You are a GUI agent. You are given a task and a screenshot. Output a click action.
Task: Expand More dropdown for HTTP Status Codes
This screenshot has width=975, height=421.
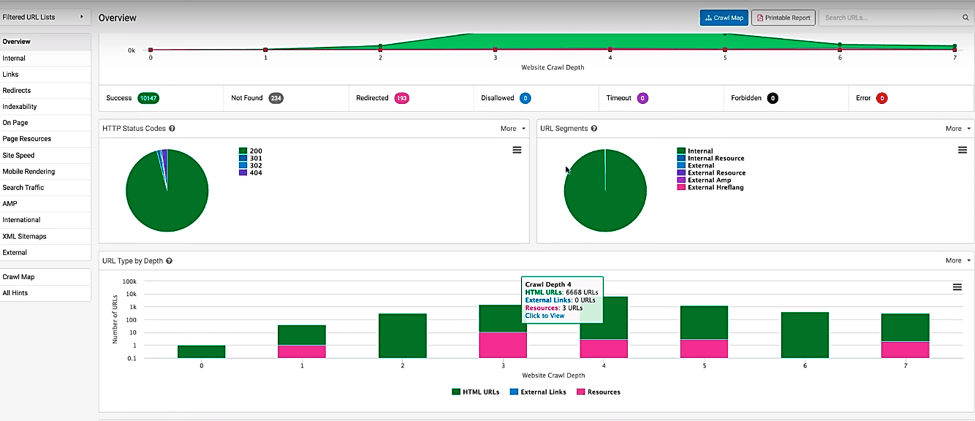click(513, 129)
